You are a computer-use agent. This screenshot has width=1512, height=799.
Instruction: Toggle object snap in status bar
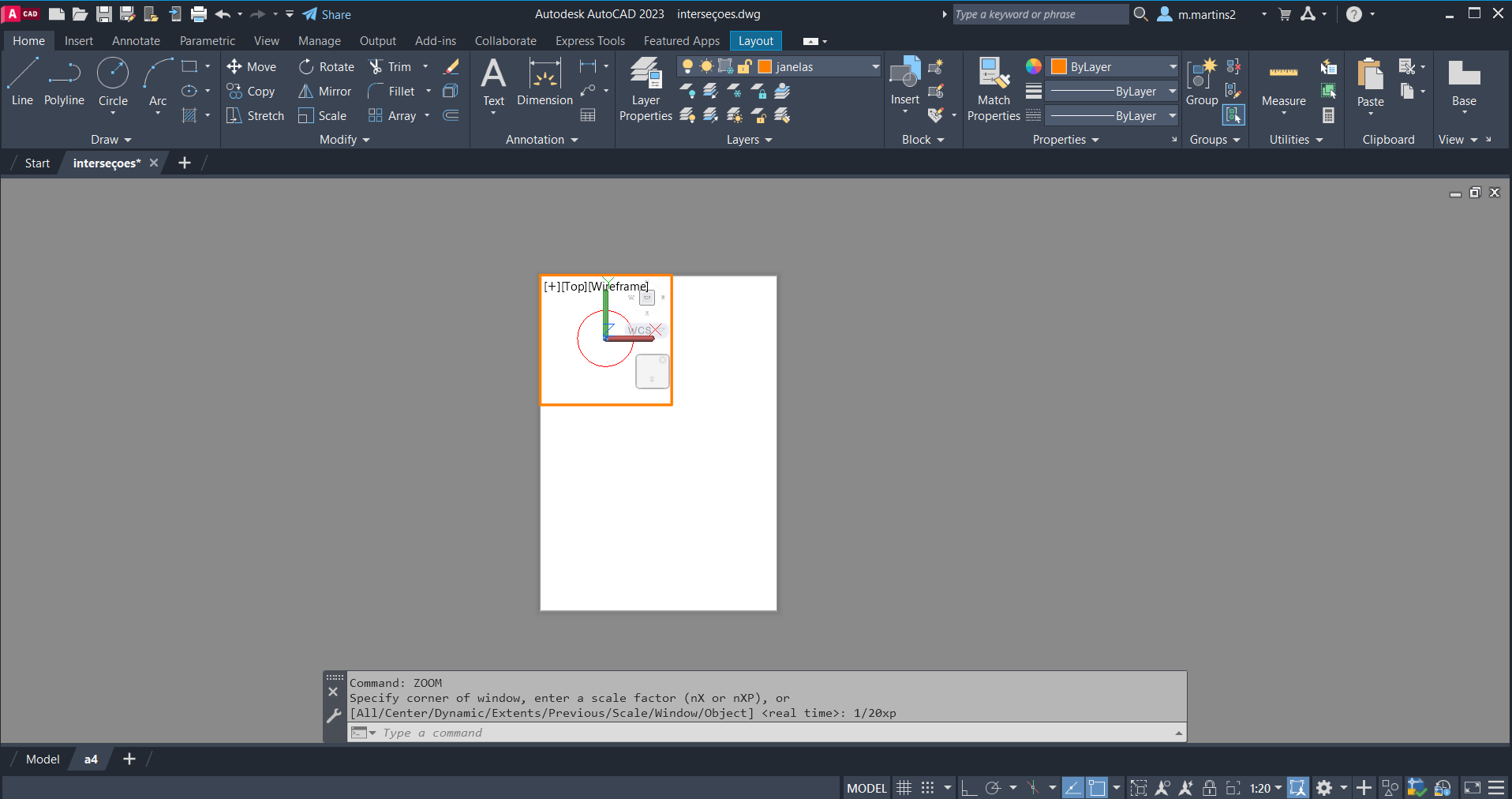coord(1097,788)
